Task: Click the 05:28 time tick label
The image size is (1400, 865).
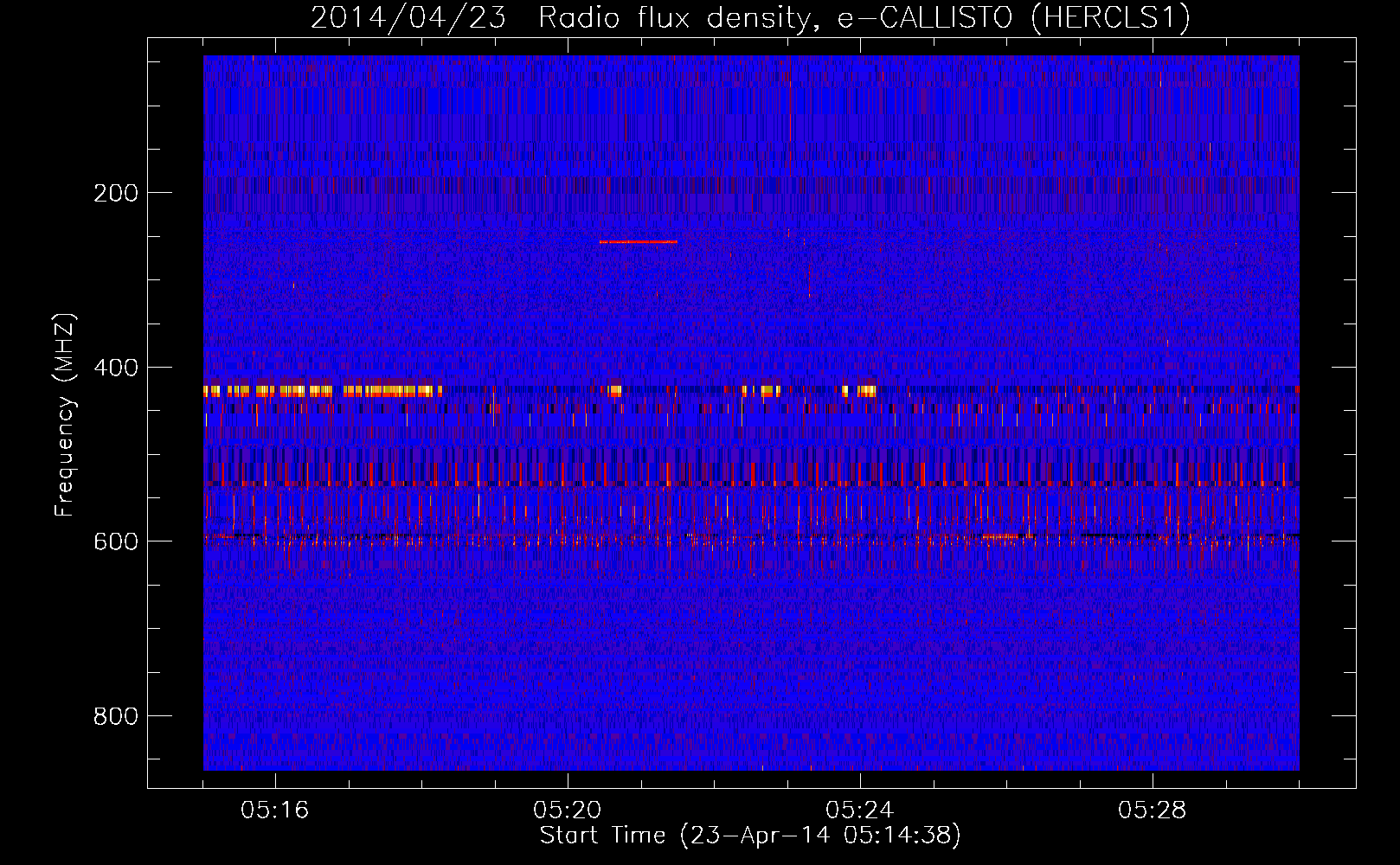Action: pyautogui.click(x=1152, y=811)
